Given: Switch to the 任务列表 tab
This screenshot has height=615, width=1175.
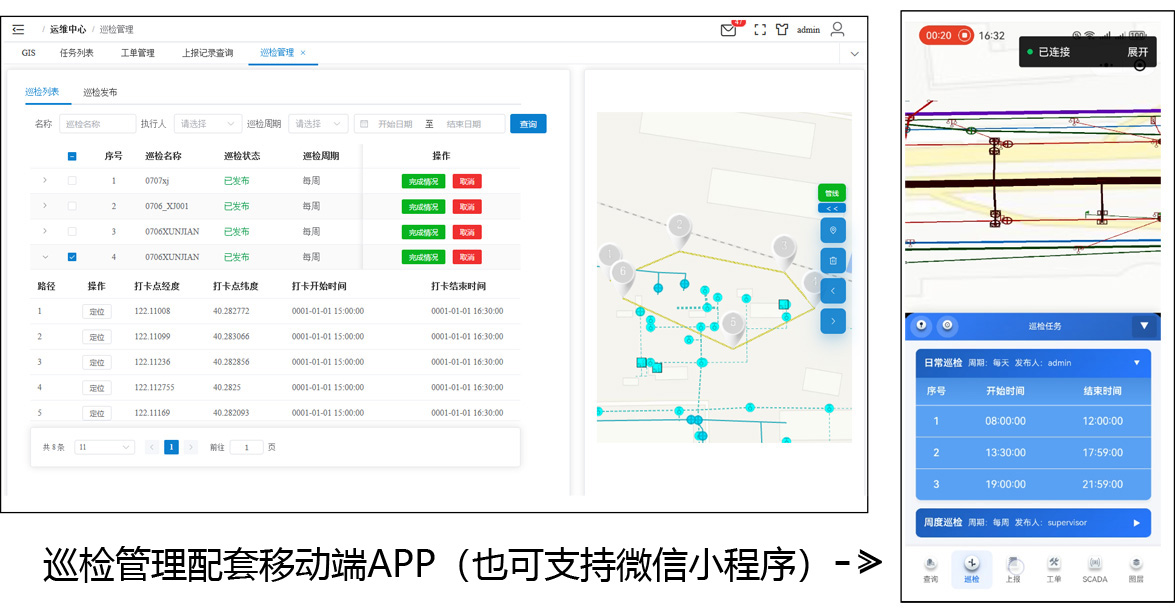Looking at the screenshot, I should point(76,53).
